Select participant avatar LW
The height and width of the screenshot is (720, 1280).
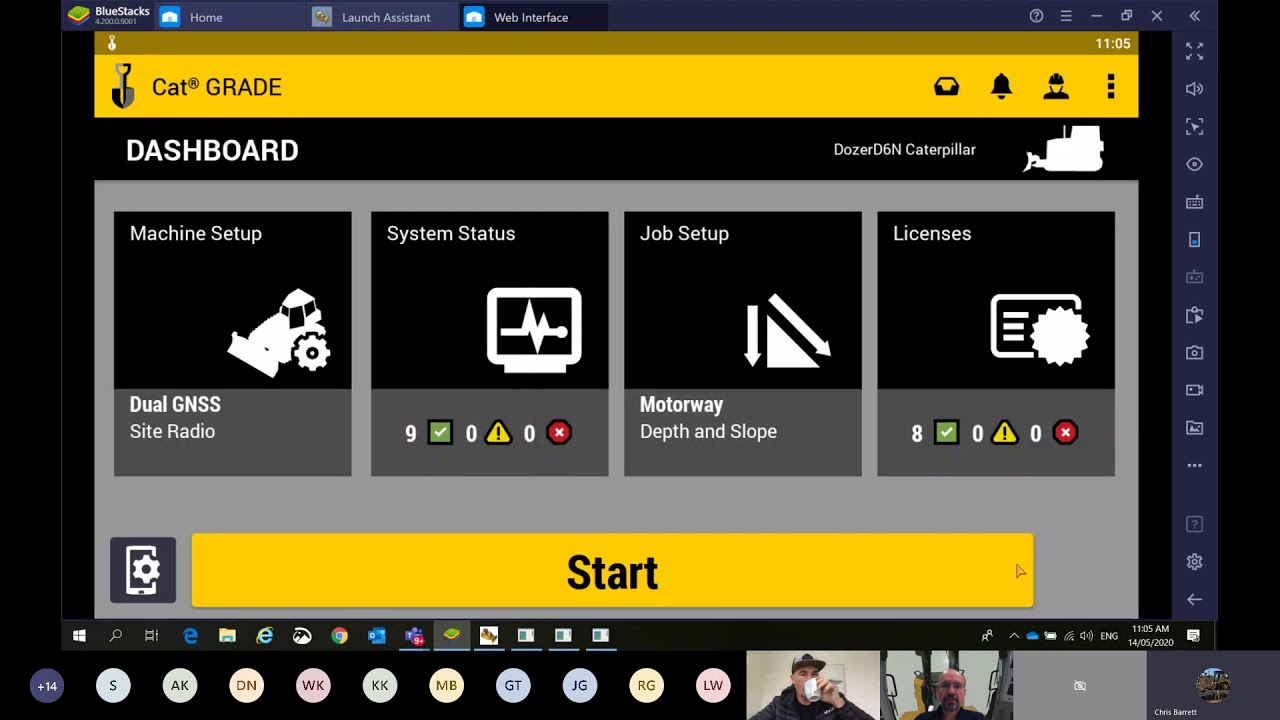pyautogui.click(x=713, y=685)
